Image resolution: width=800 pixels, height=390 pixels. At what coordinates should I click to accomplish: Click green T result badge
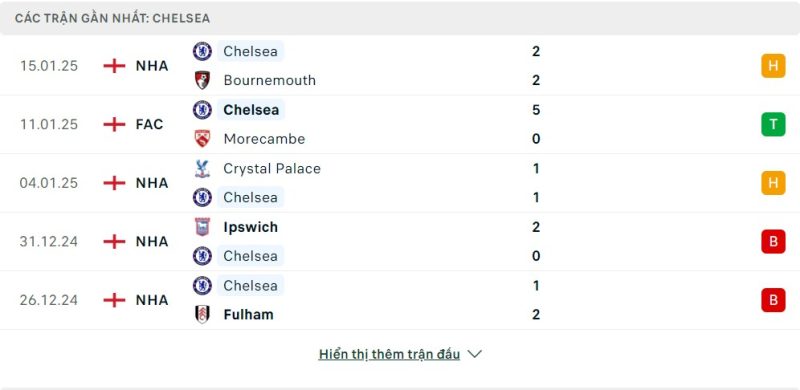click(773, 124)
